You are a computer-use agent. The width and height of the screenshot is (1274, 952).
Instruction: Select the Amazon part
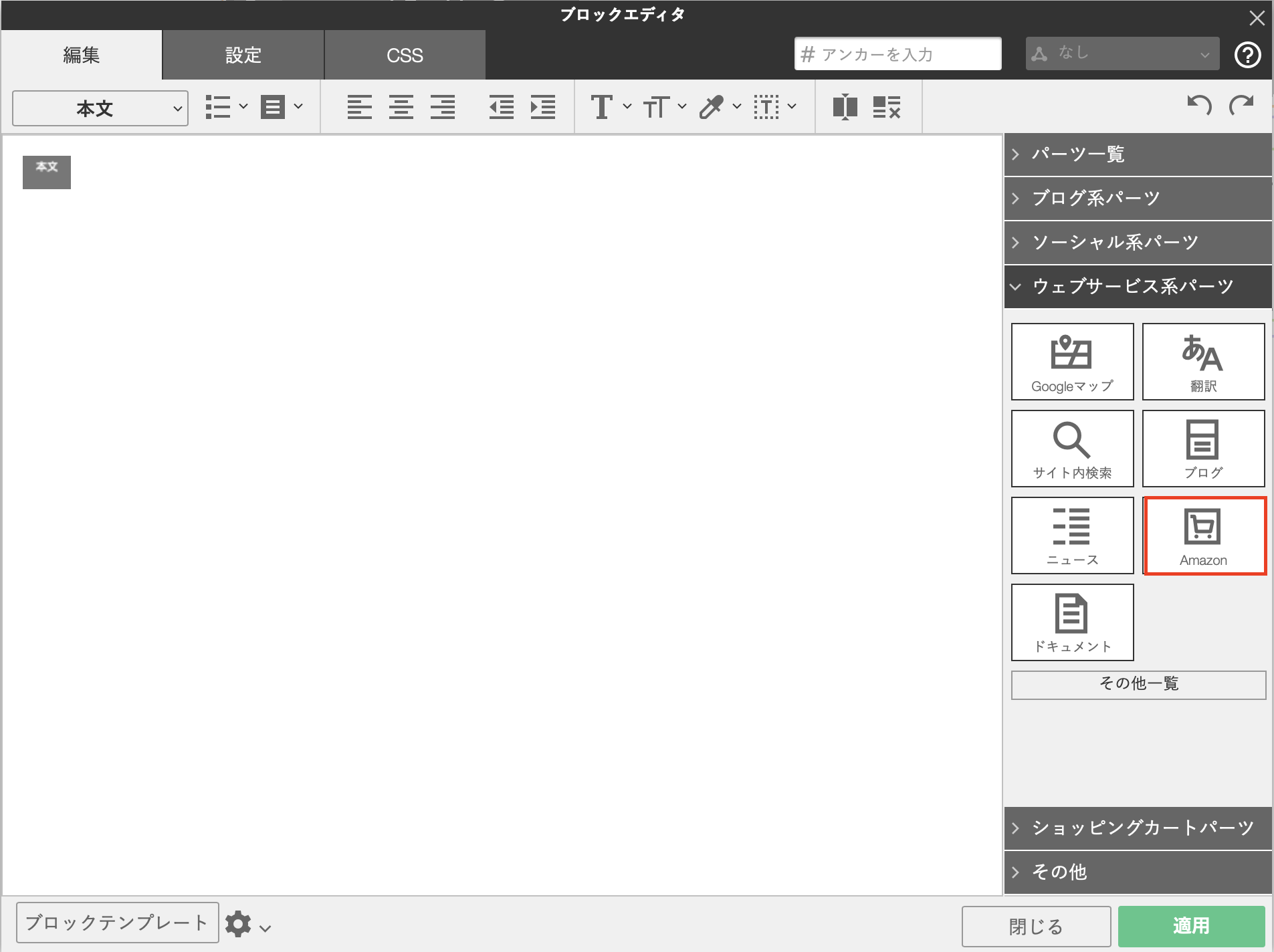pos(1204,535)
